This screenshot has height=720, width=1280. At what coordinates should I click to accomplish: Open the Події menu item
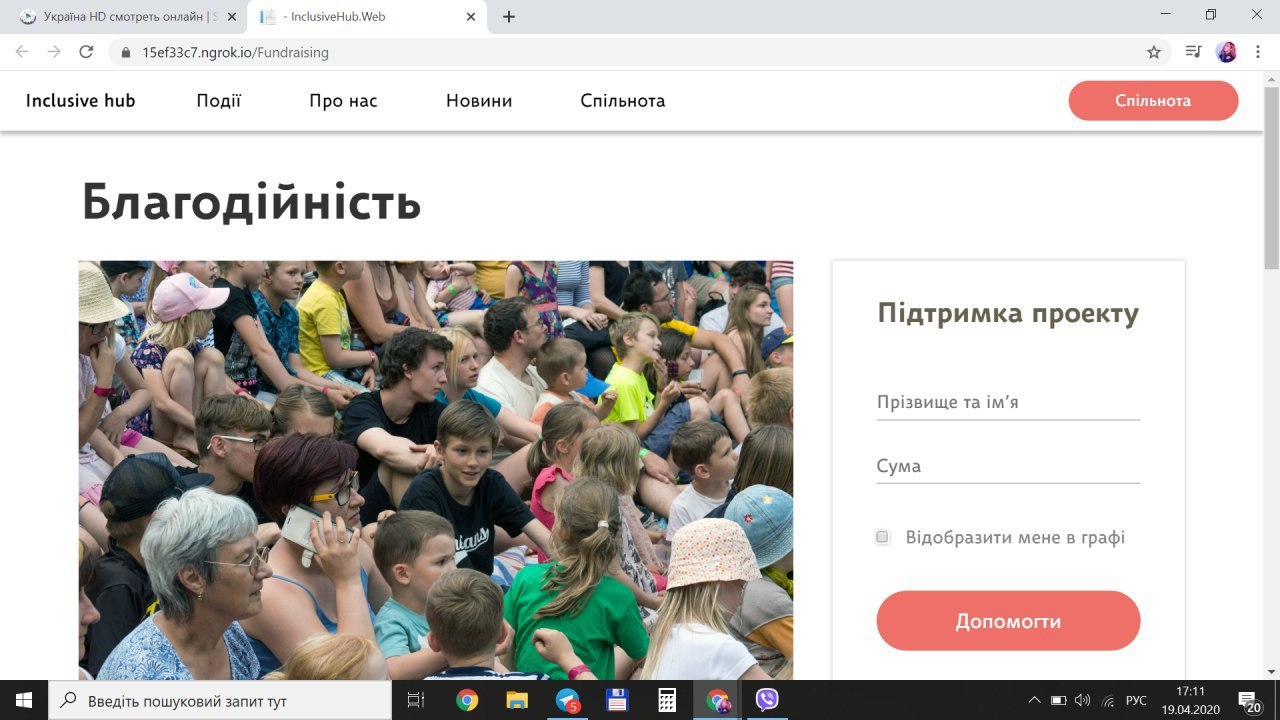tap(219, 101)
